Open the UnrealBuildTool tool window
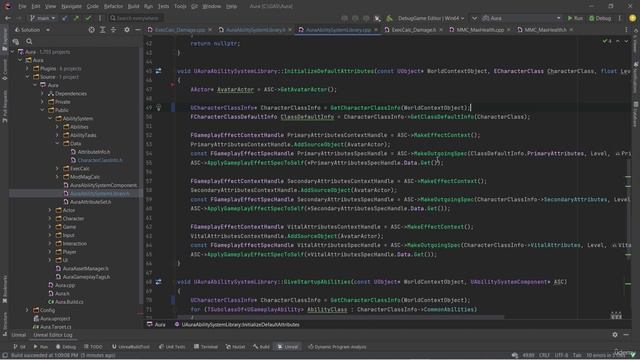The height and width of the screenshot is (360, 640). click(131, 347)
